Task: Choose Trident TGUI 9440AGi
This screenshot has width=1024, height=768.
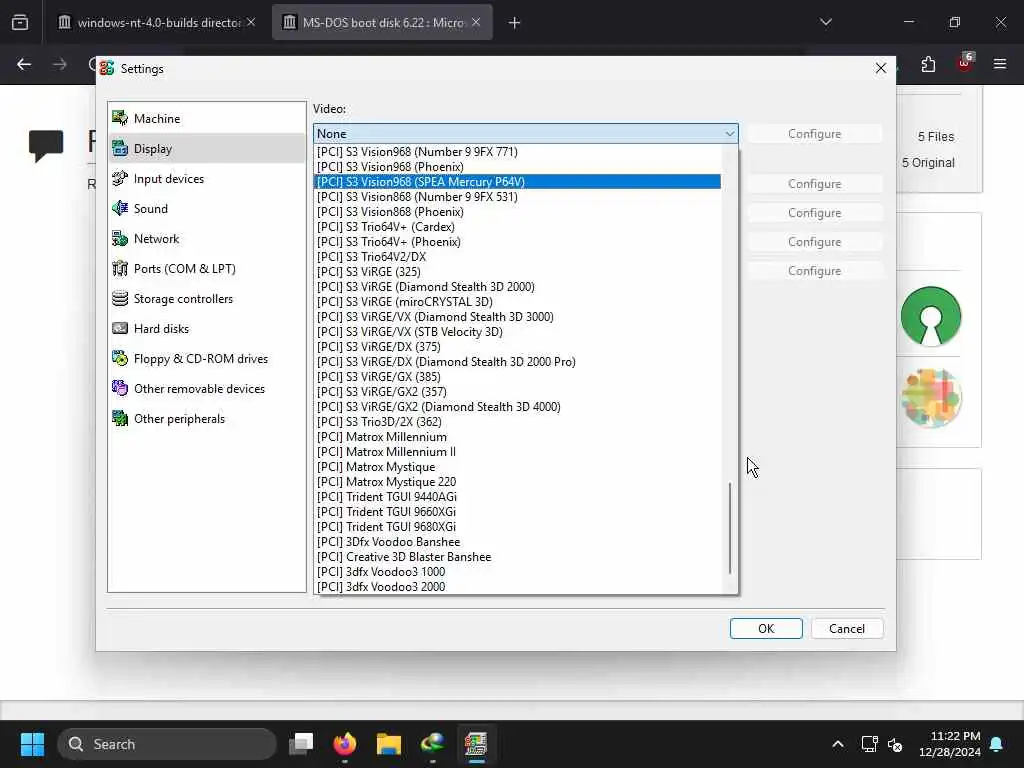Action: (x=517, y=497)
